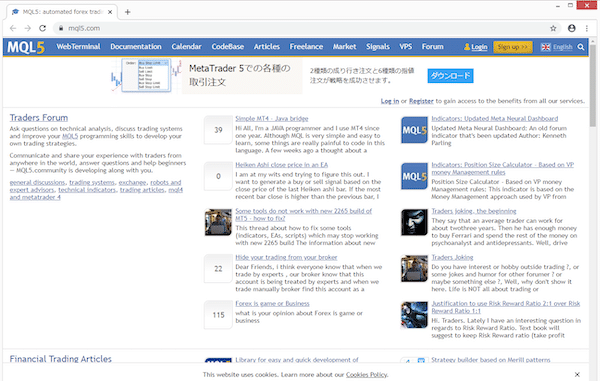Click MQL5 icon beside Position Size Calculator
The image size is (600, 381).
point(414,176)
